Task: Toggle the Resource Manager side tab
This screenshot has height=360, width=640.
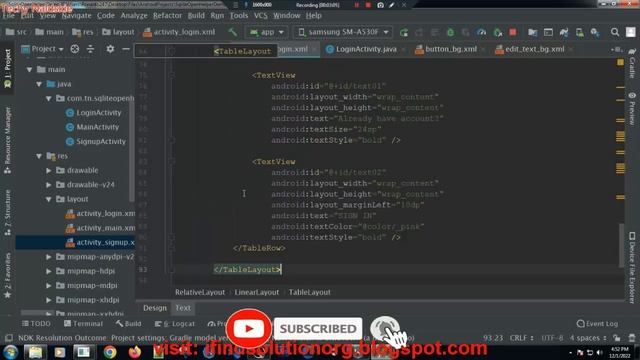Action: coord(7,140)
